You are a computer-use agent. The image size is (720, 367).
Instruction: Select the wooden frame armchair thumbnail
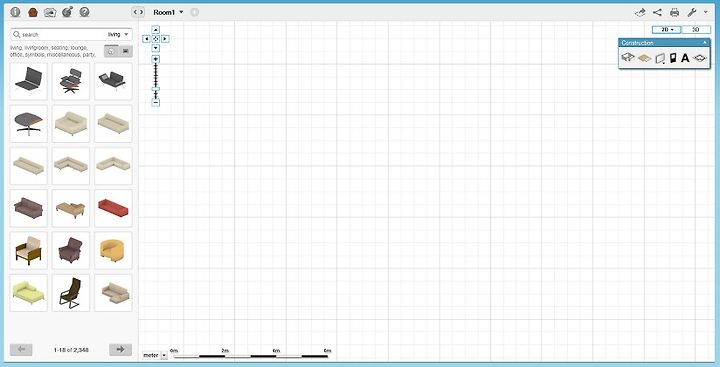28,250
